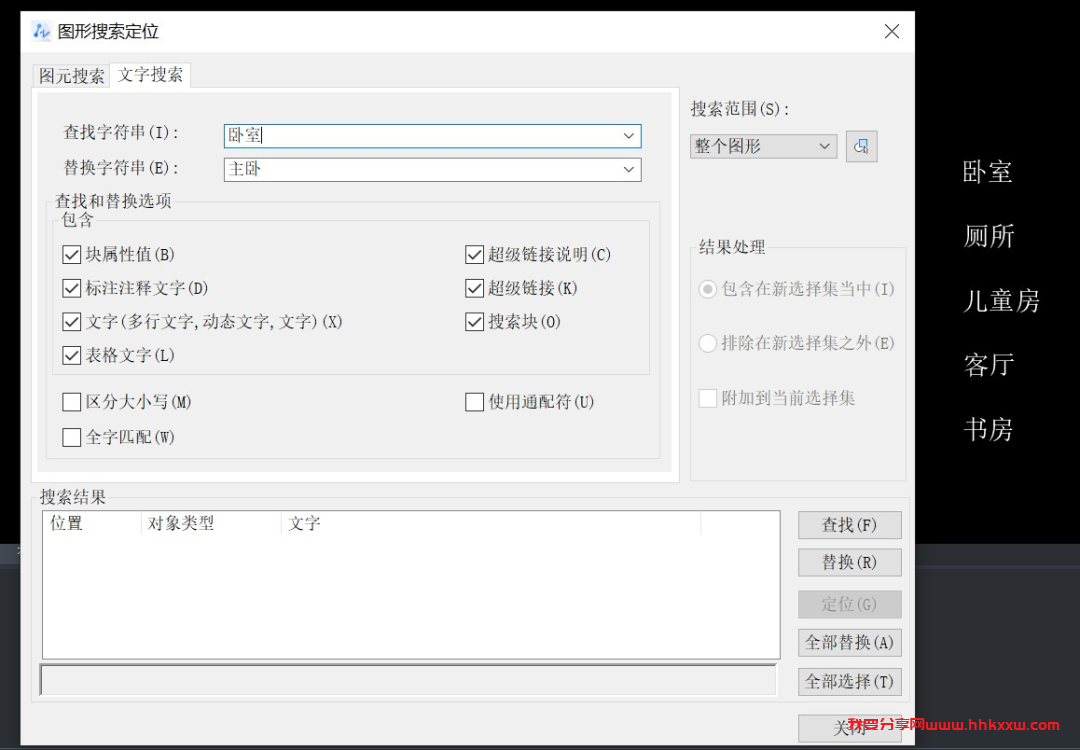
Task: Open the 搜索范围 整个图形 dropdown
Action: (x=763, y=147)
